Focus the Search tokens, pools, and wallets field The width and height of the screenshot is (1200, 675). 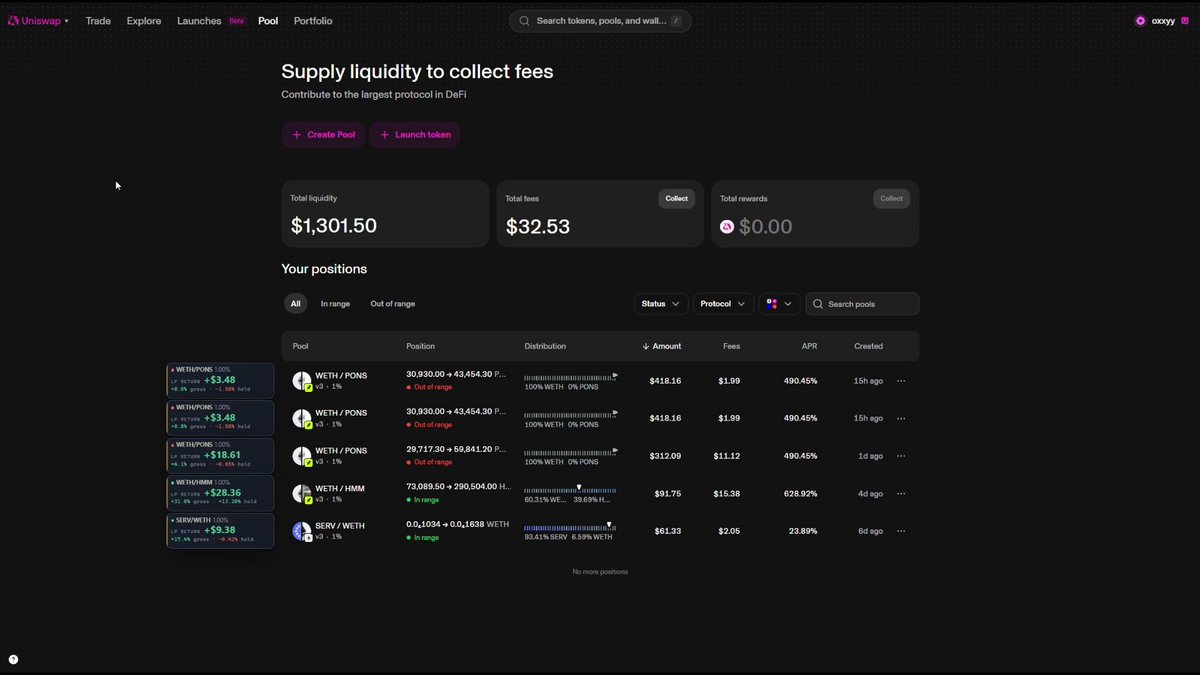click(600, 21)
